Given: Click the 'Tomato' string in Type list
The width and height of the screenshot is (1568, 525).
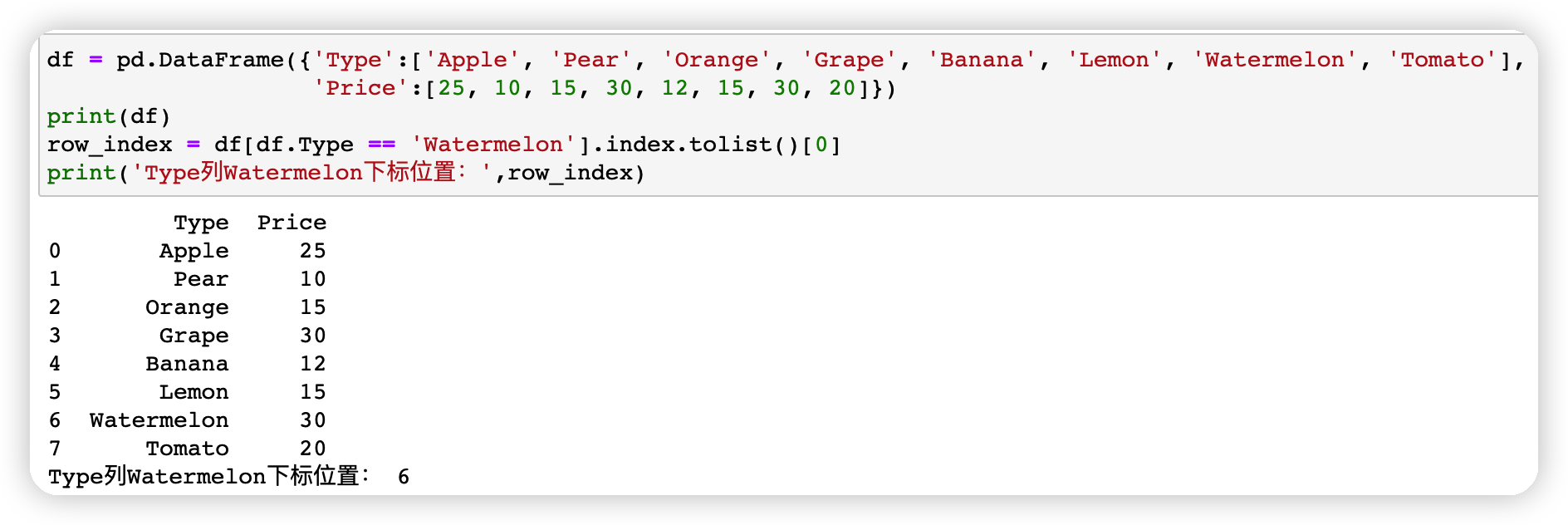Looking at the screenshot, I should (1443, 60).
